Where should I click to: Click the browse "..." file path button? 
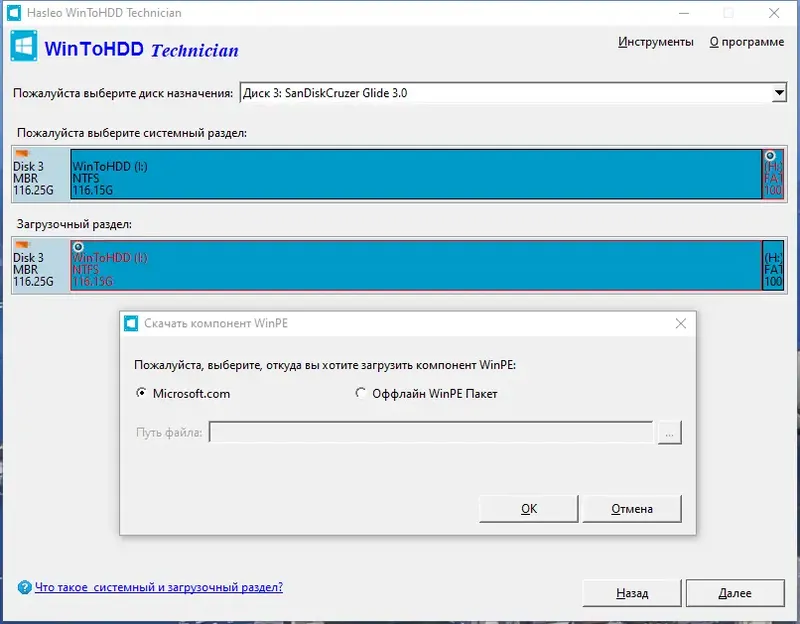tap(669, 433)
